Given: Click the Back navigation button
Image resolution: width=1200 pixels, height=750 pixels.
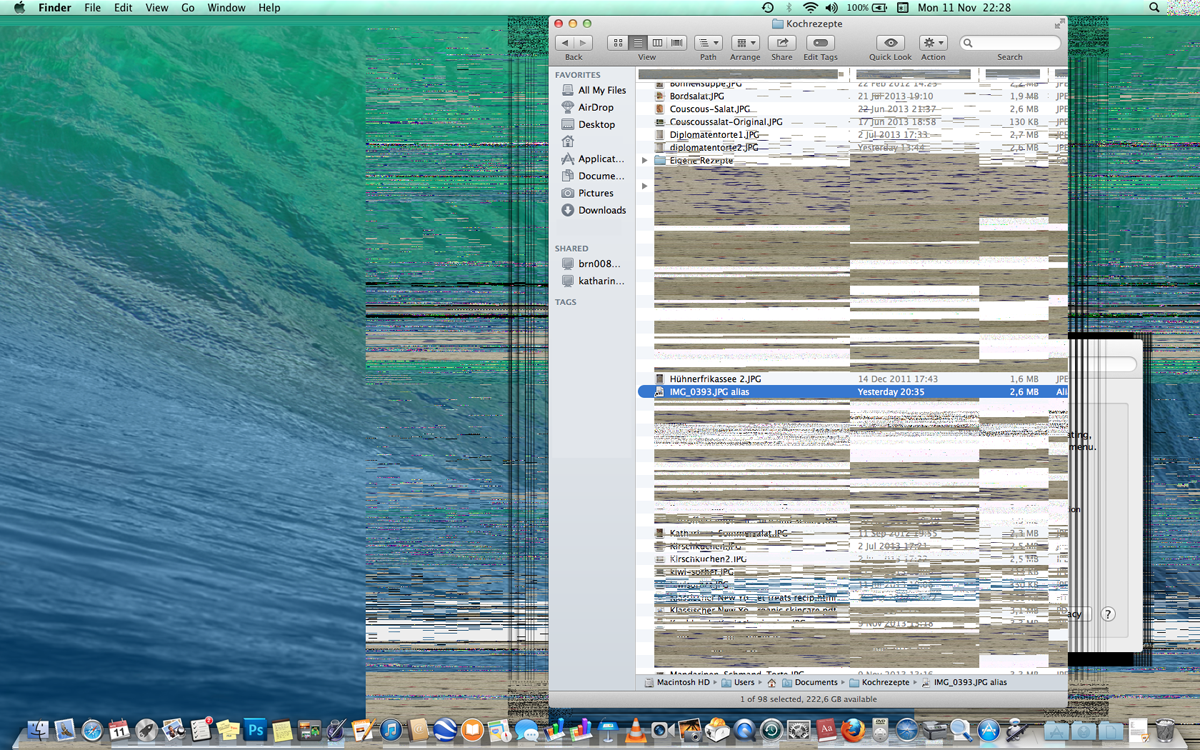Looking at the screenshot, I should coord(565,43).
